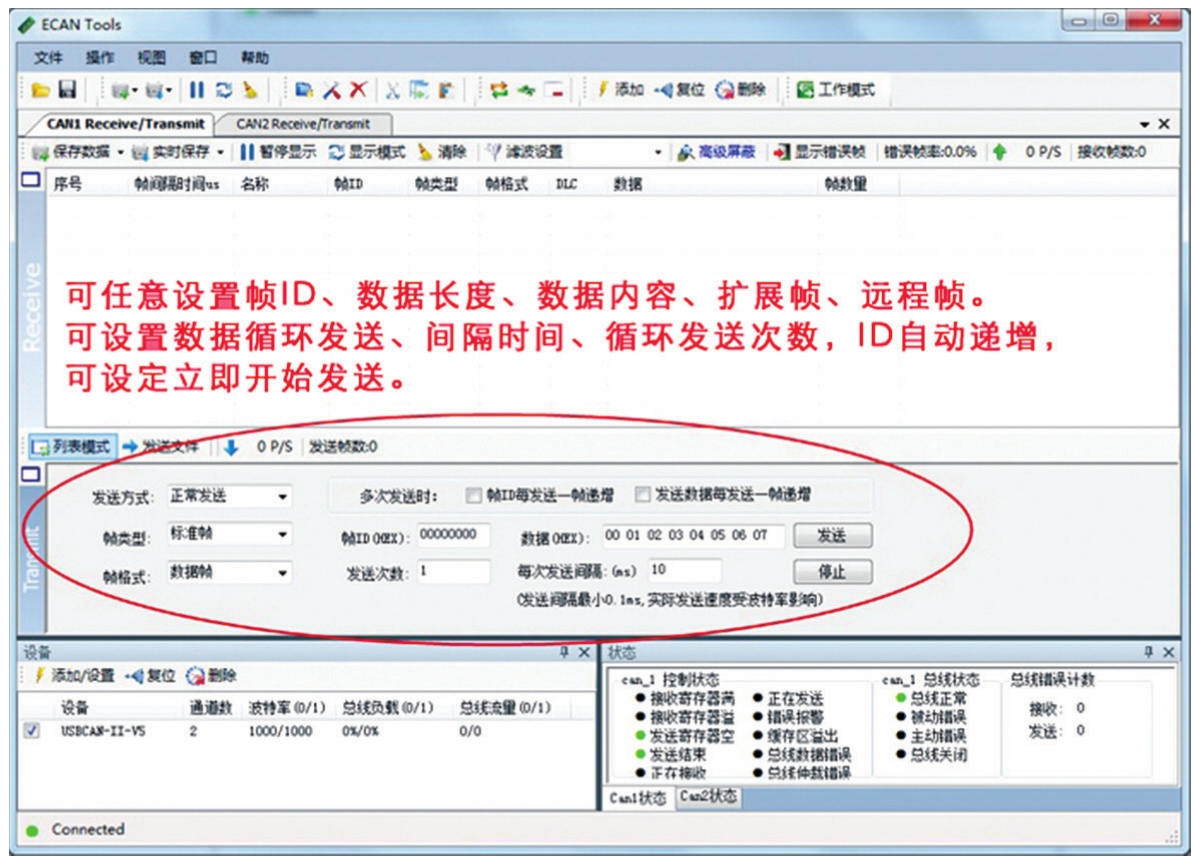Open the 发送方式 (send mode) dropdown
The image size is (1195, 860).
click(283, 496)
